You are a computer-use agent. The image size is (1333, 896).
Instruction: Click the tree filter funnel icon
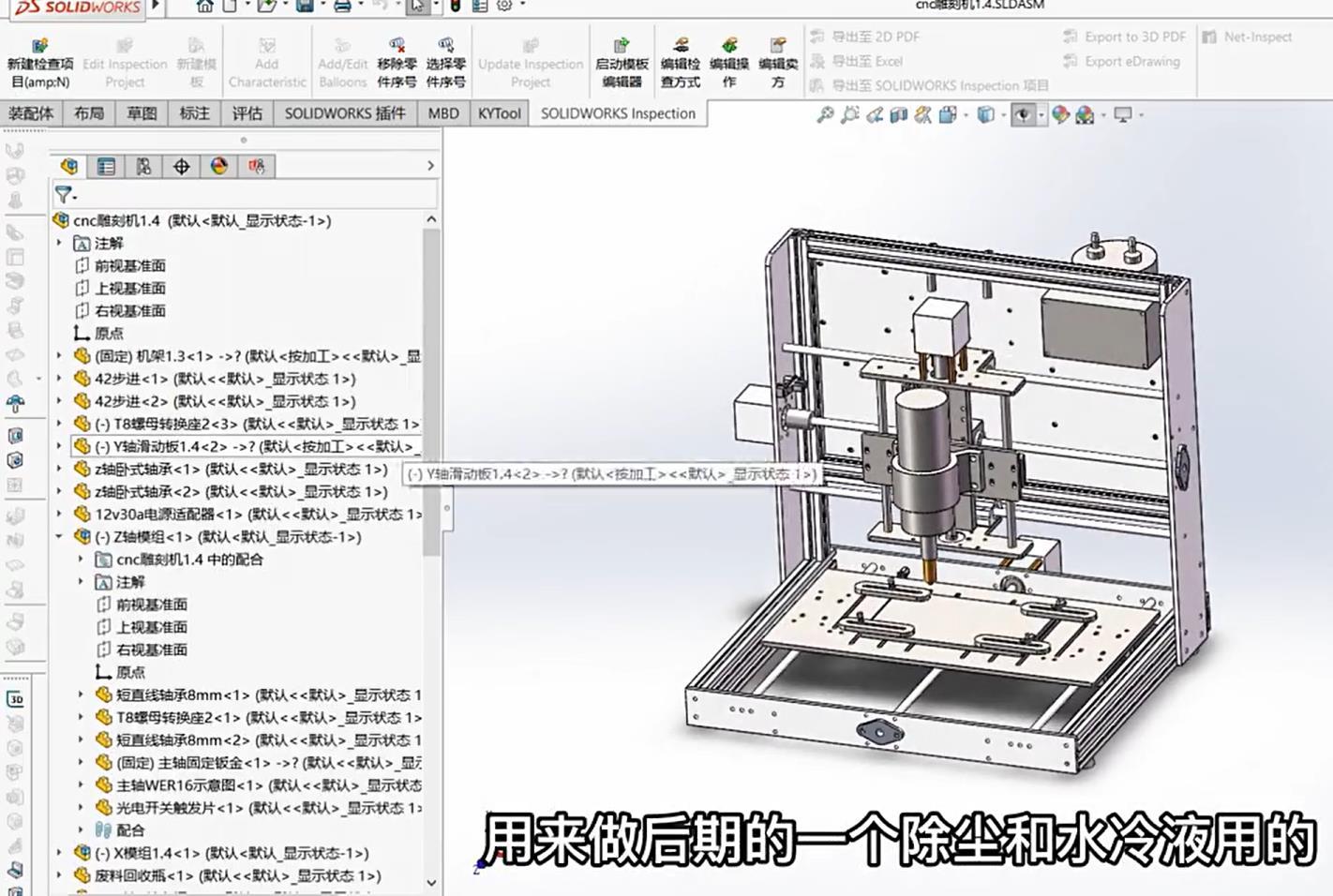click(x=63, y=195)
